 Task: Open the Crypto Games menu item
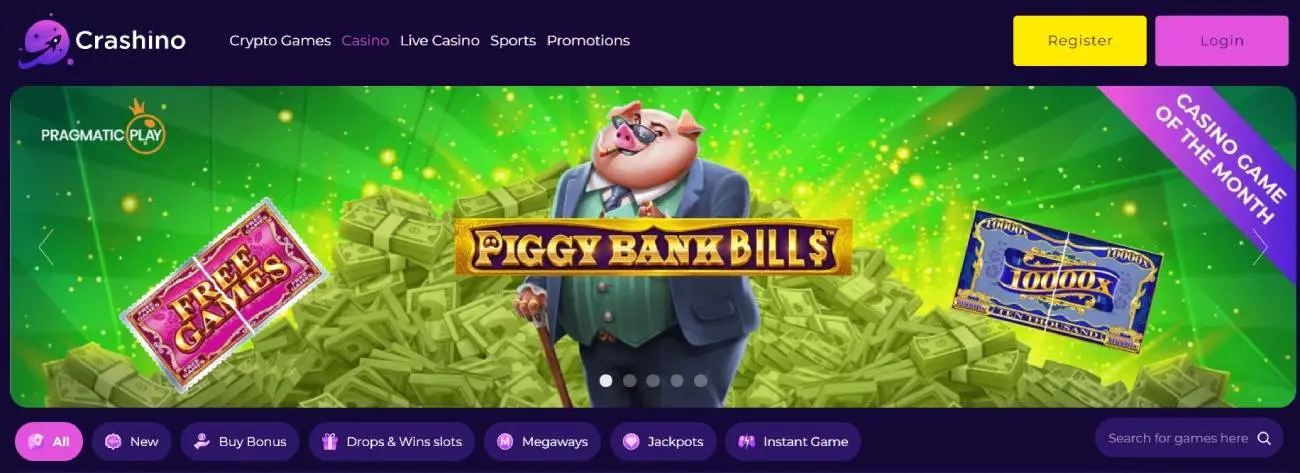(x=280, y=41)
